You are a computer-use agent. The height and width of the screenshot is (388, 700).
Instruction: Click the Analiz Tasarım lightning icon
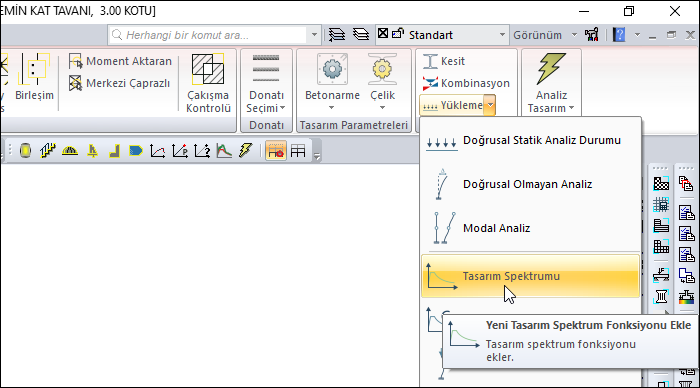point(551,69)
